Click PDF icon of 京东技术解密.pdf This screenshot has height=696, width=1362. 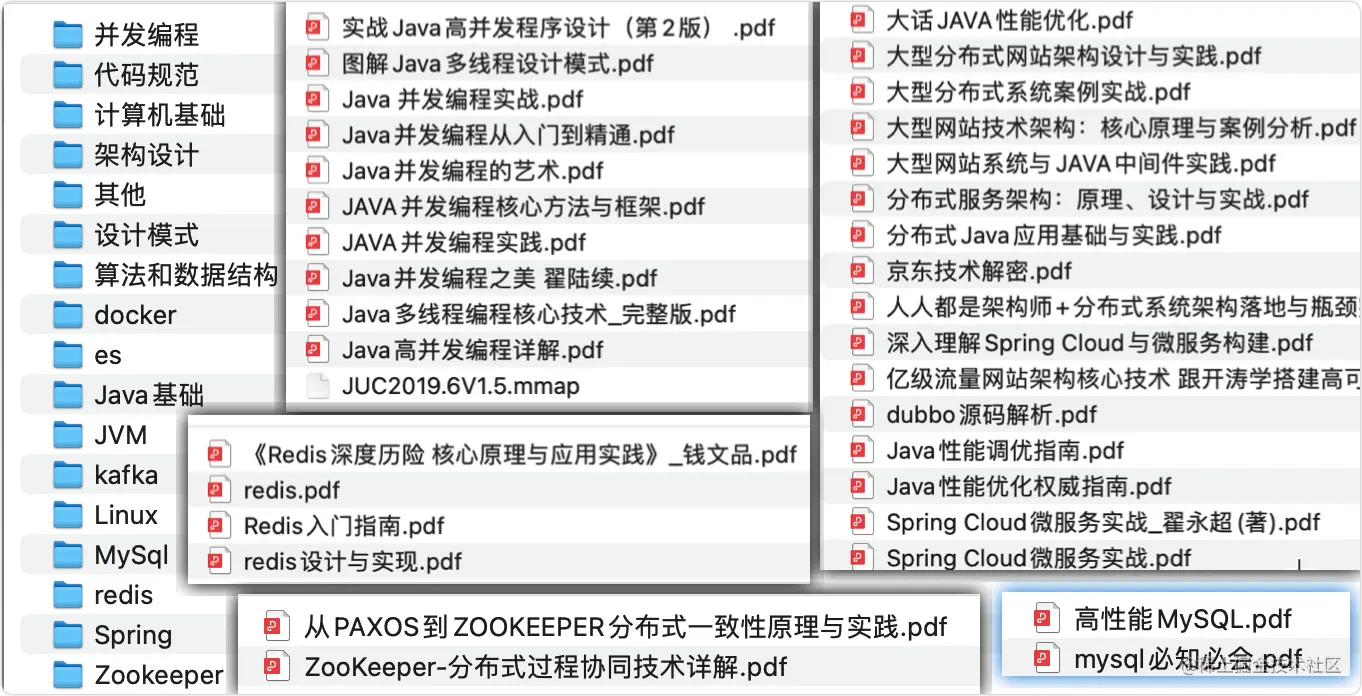click(861, 271)
